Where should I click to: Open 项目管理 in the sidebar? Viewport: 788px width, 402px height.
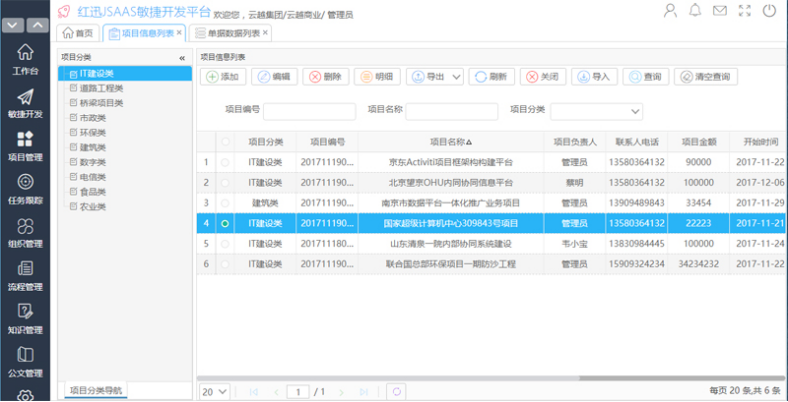point(25,146)
